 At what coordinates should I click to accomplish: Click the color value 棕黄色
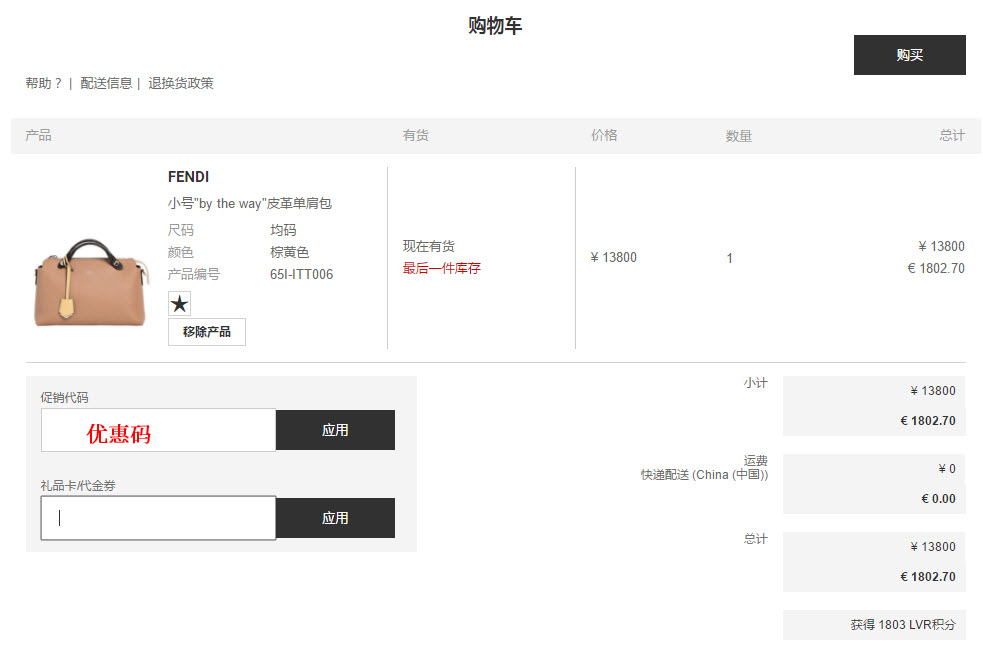(290, 253)
